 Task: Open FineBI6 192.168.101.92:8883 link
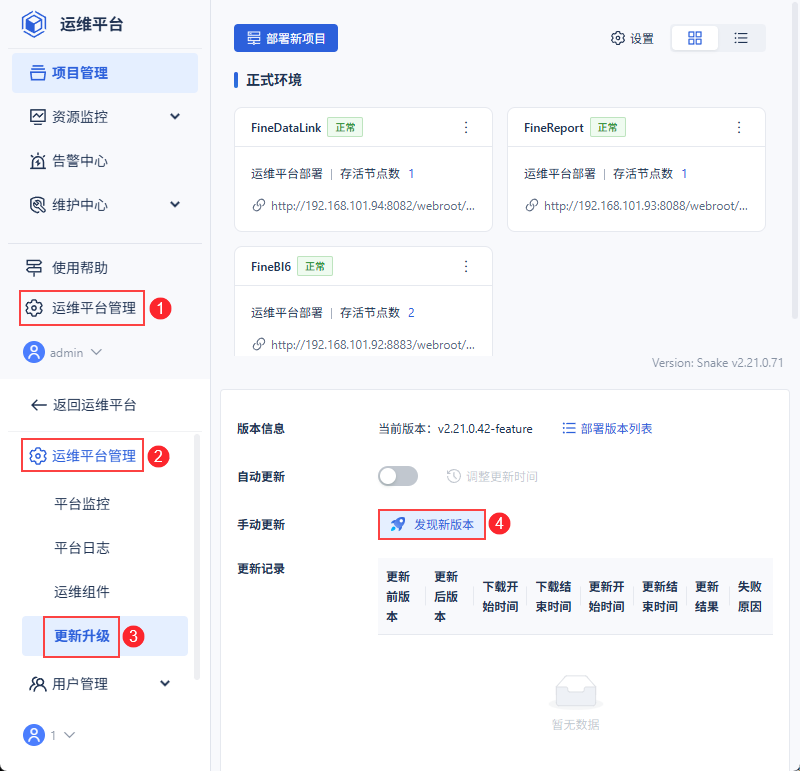[373, 344]
